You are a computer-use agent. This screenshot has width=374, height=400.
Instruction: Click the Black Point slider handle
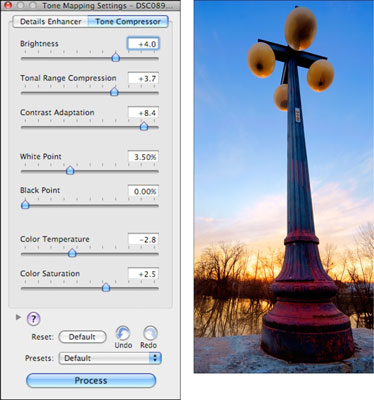click(x=25, y=204)
